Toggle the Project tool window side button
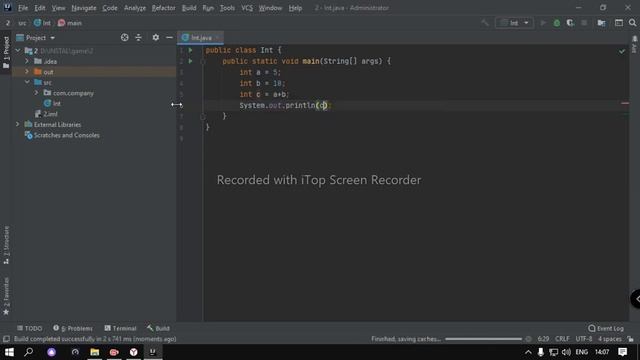The width and height of the screenshot is (640, 360). [6, 52]
